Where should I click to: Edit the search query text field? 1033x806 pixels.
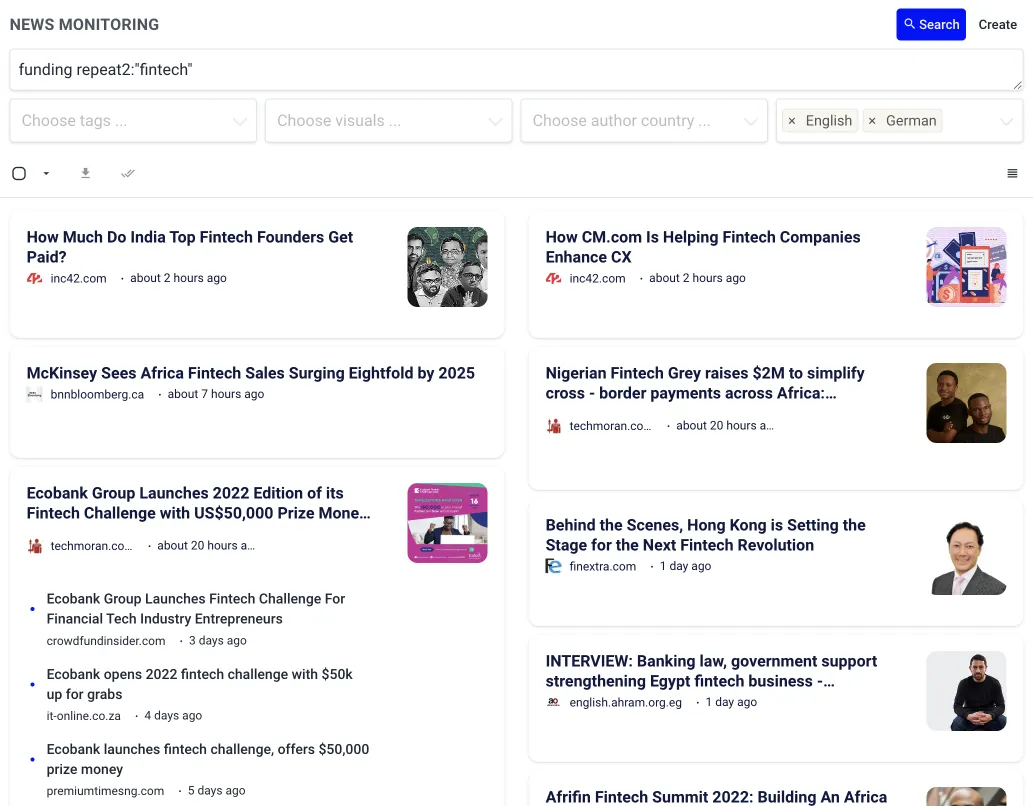516,70
